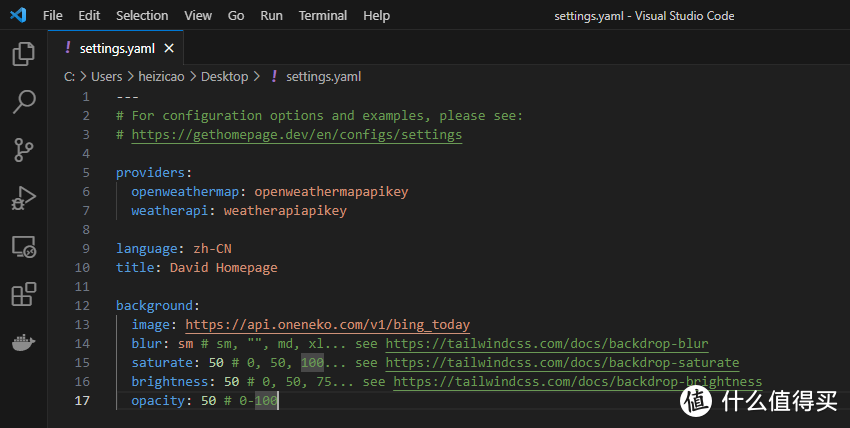
Task: Expand the Users breadcrumb segment
Action: click(x=106, y=76)
